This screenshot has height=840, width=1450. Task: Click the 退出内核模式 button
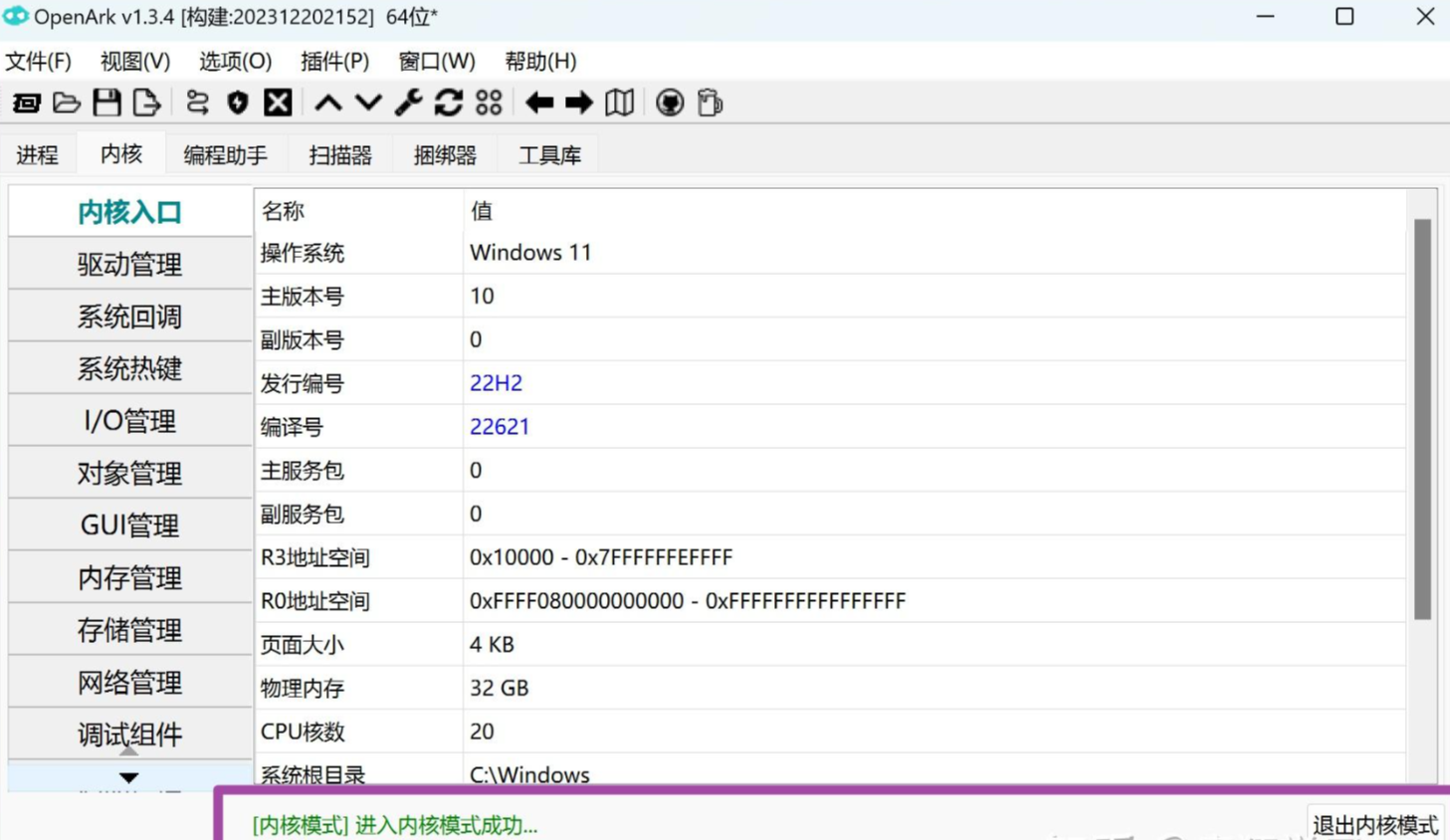(x=1374, y=824)
